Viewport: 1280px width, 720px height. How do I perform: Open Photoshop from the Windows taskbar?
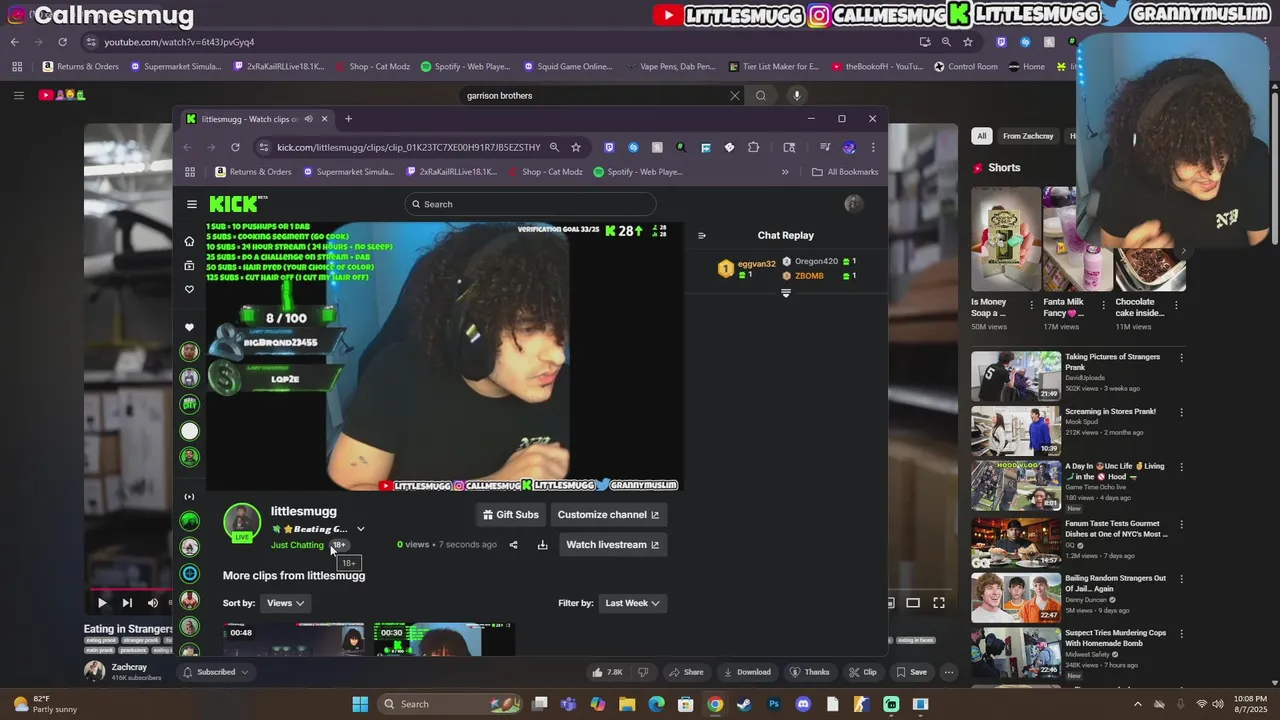tap(773, 704)
